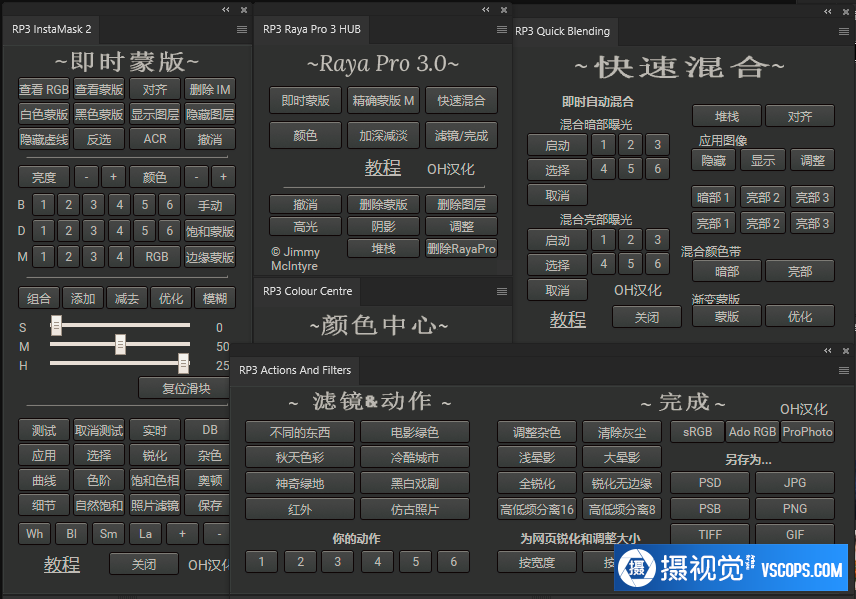Collapse the Actions And Filters panel double-arrow icon
The image size is (856, 599).
[828, 351]
